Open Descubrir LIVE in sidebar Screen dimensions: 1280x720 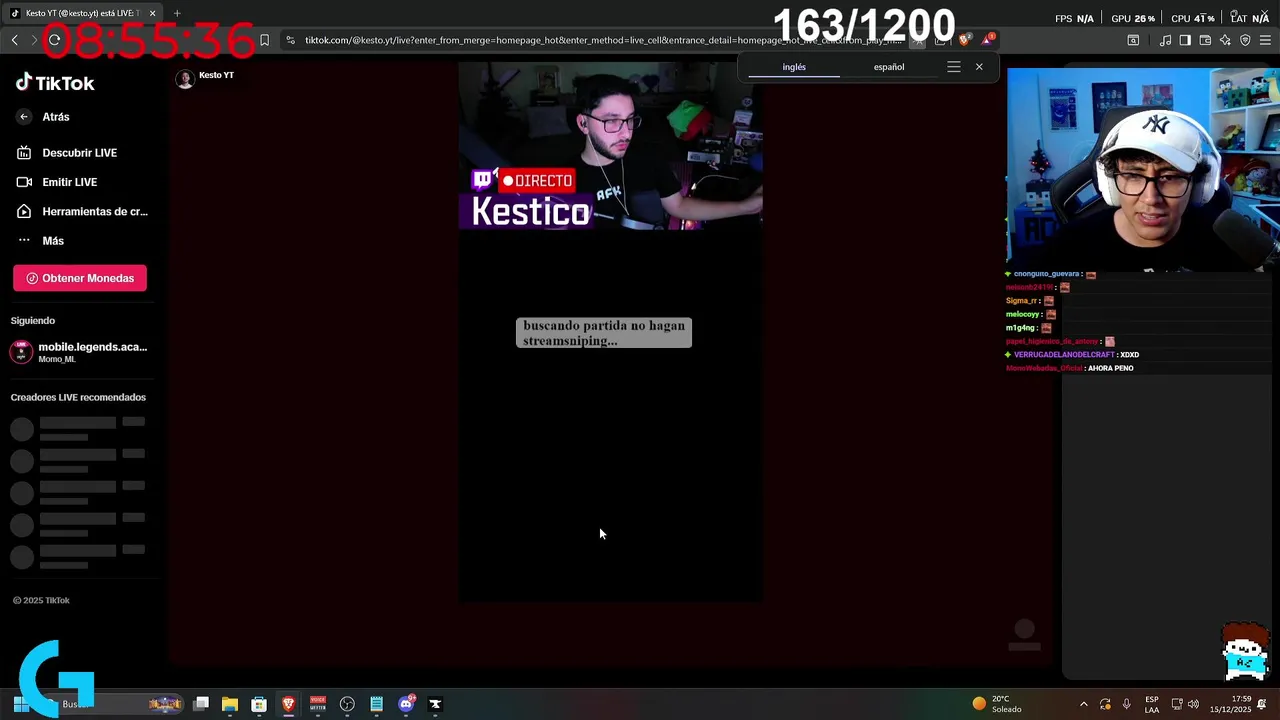[66, 153]
